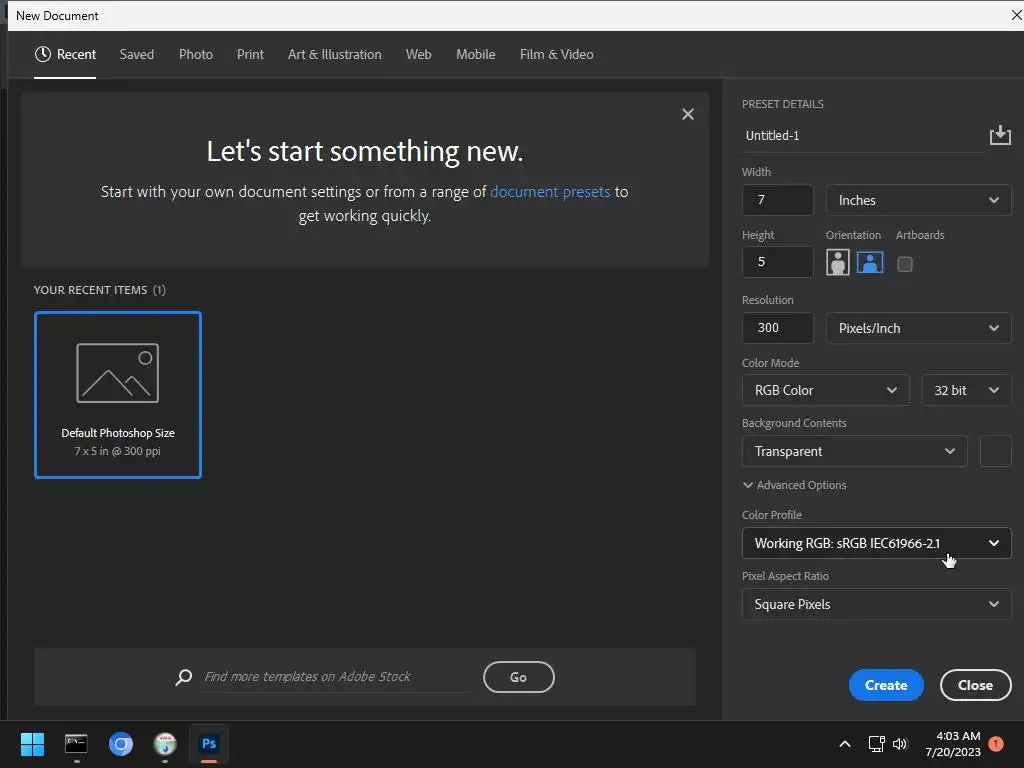Switch to the Print tab
Viewport: 1024px width, 768px height.
250,54
